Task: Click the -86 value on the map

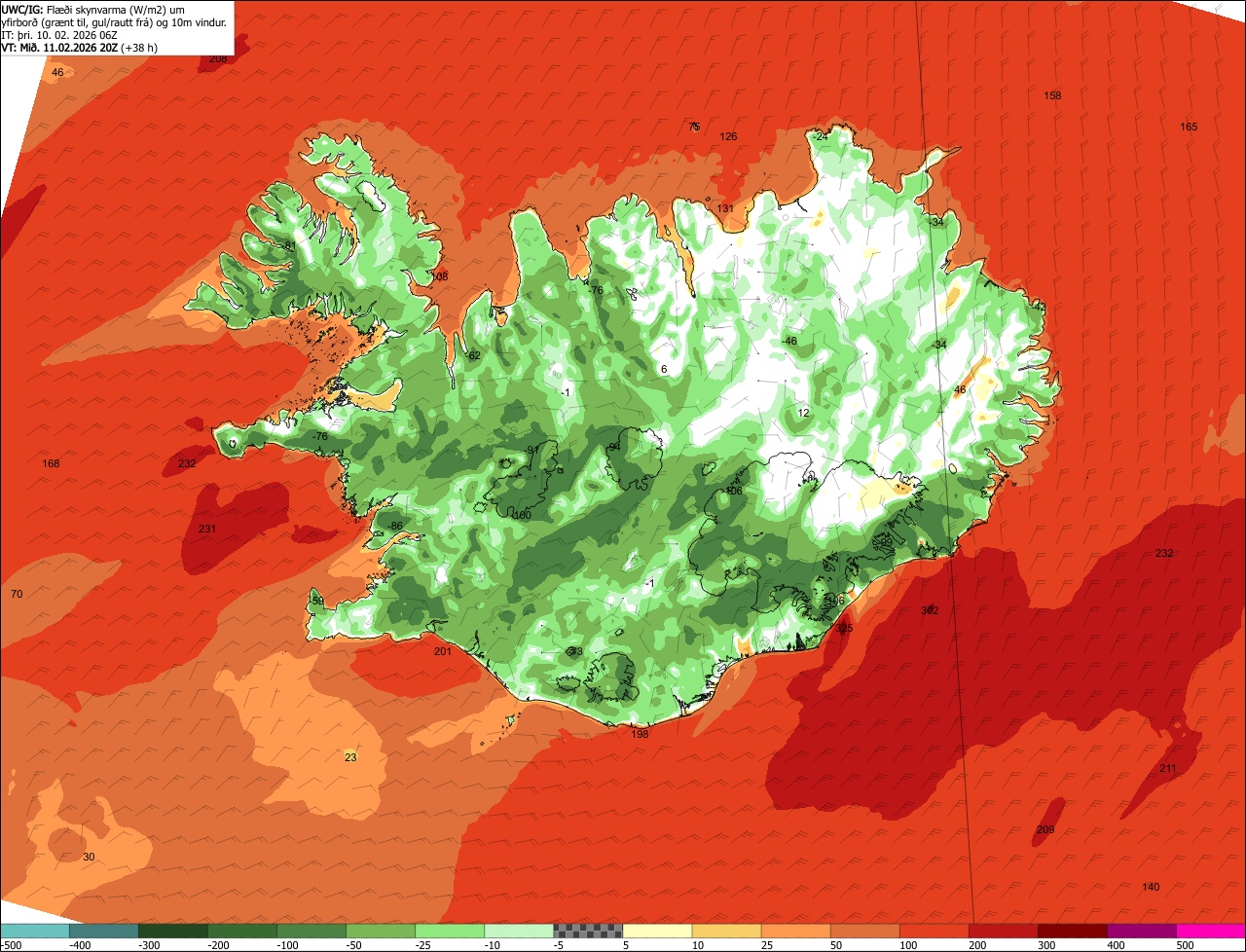Action: click(394, 526)
